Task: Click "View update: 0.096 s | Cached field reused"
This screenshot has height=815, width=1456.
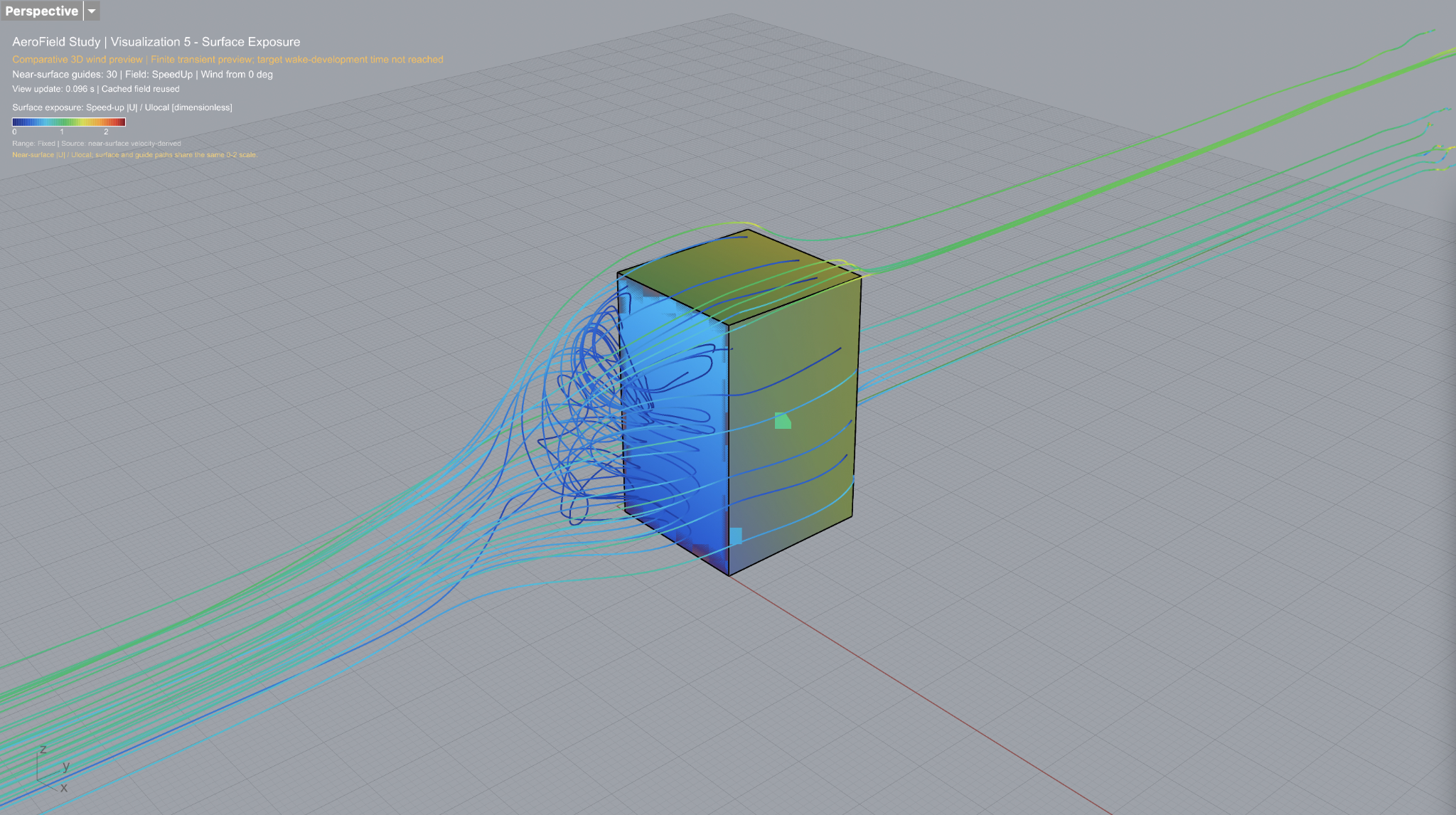Action: [x=95, y=89]
